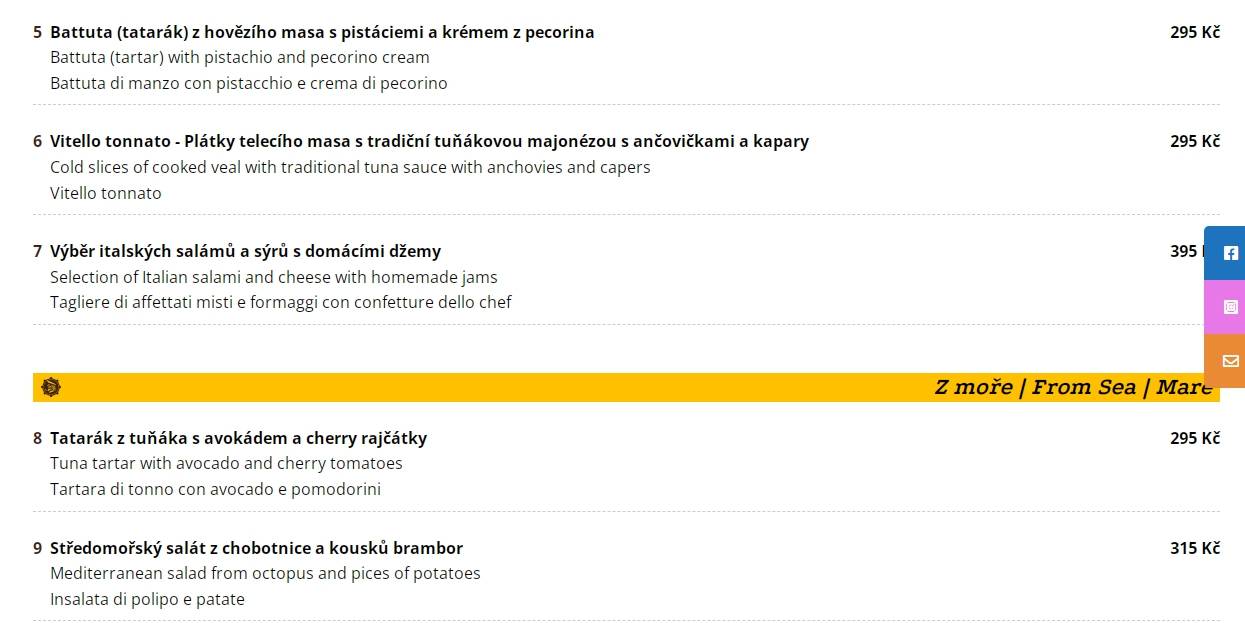Click 'Tagliere di affettati misti' Italian description

point(281,302)
